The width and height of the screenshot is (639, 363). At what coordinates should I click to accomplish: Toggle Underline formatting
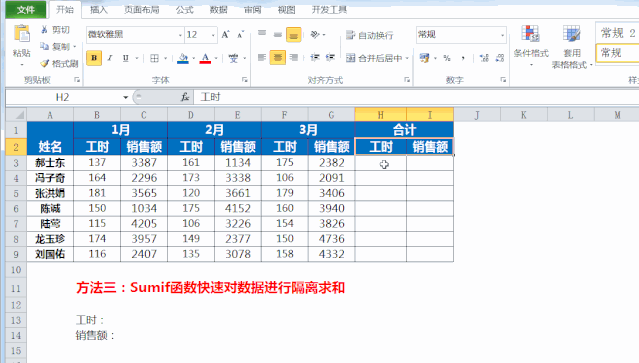126,58
